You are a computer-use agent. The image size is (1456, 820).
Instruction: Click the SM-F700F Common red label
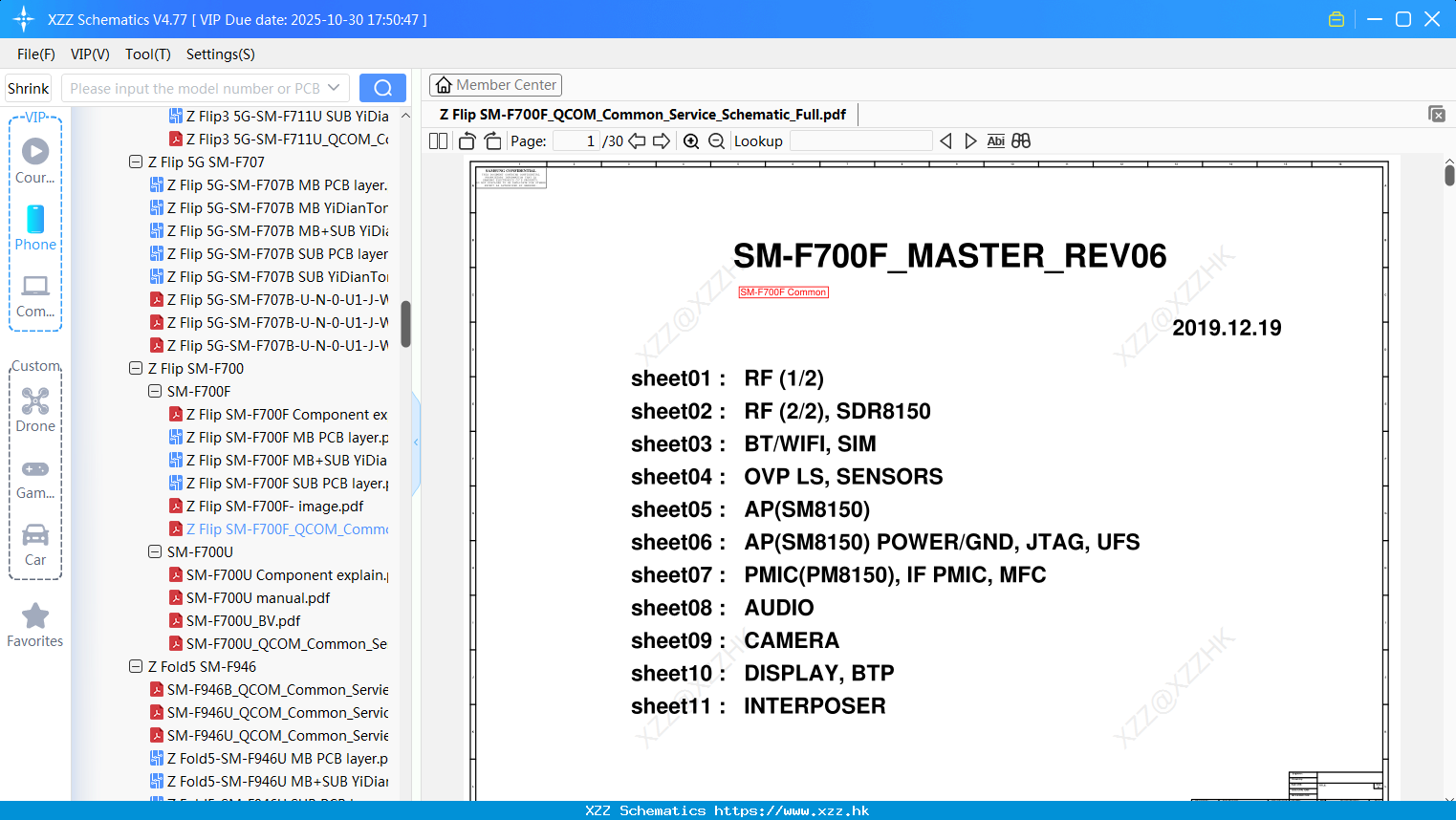[784, 292]
